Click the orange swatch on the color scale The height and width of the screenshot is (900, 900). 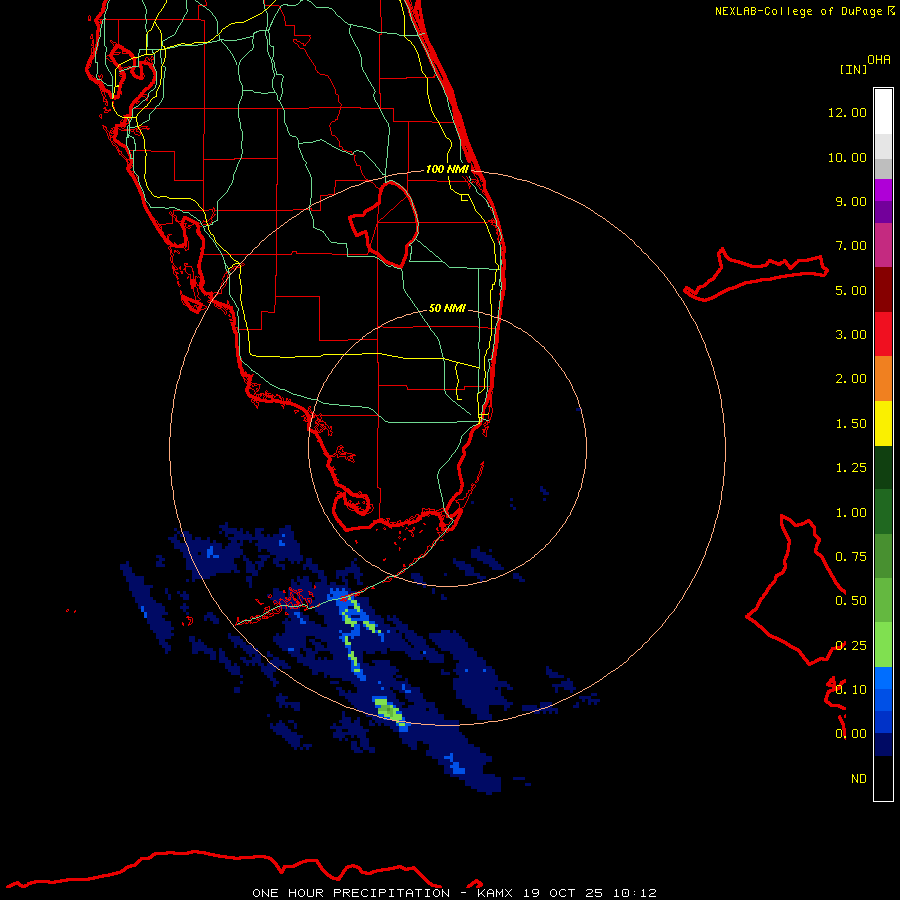click(x=883, y=379)
